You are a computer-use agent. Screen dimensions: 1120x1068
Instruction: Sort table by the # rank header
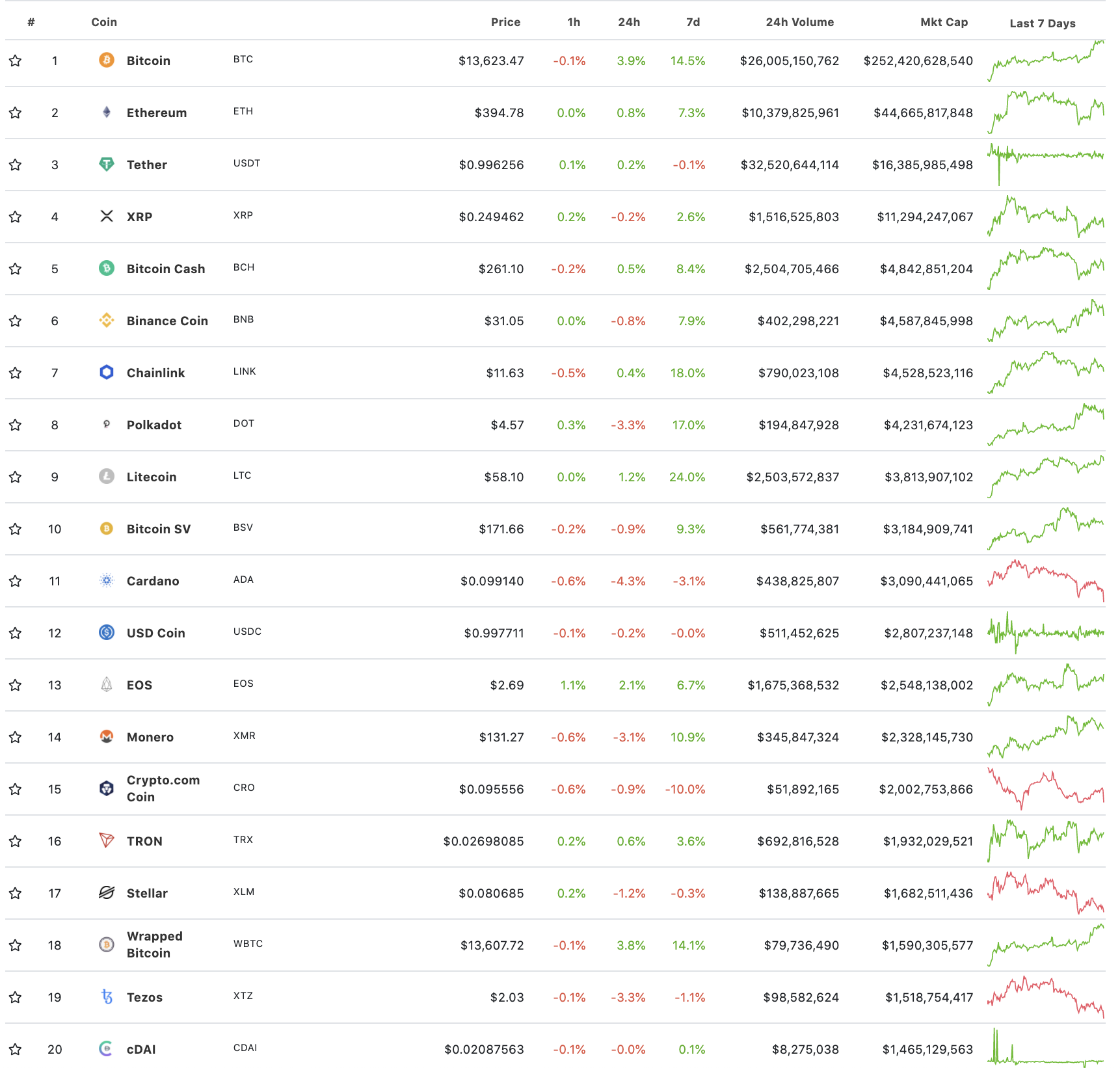31,22
